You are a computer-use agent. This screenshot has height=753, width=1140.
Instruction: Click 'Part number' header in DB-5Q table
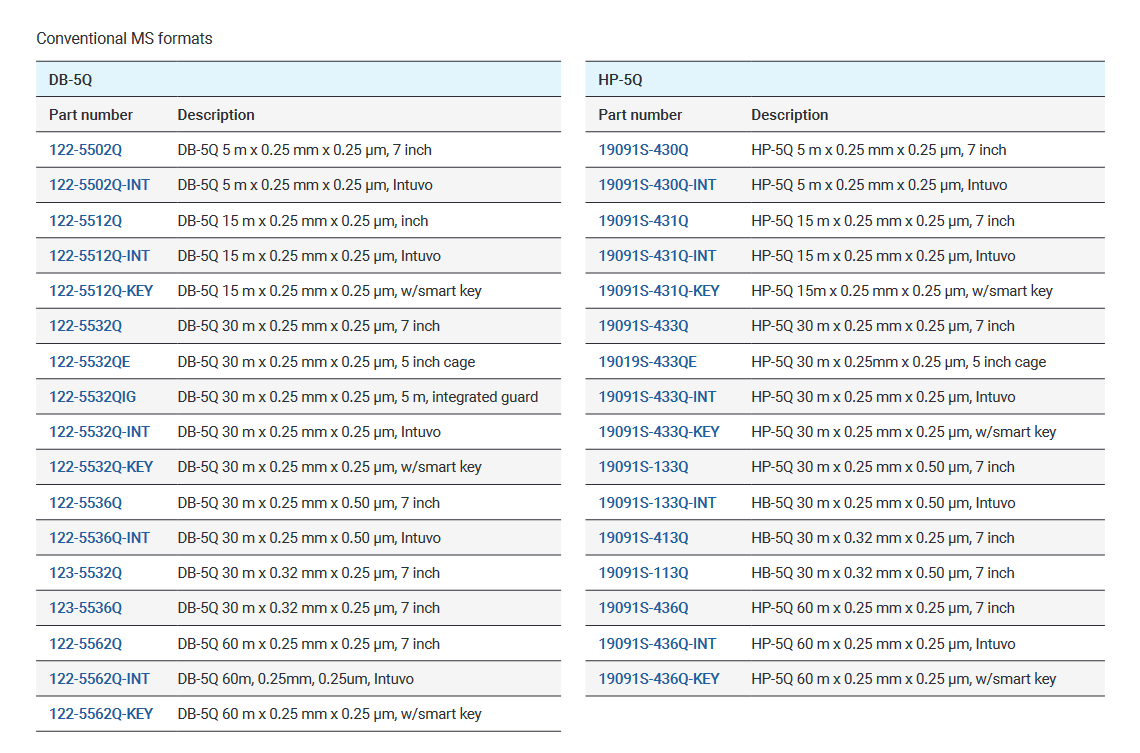(91, 115)
